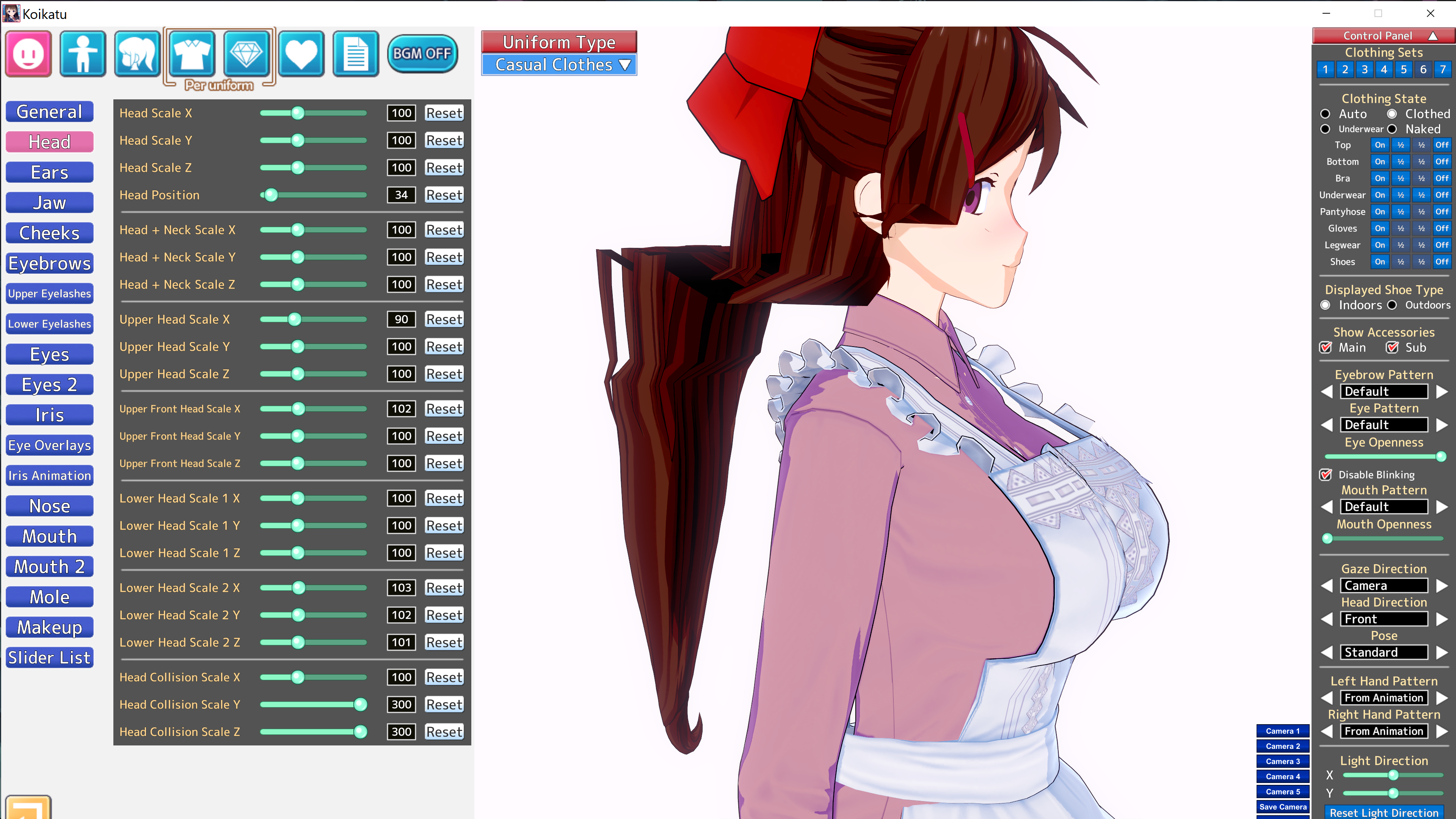Edit Head Collision Scale Z value 300
Viewport: 1456px width, 819px height.
pyautogui.click(x=401, y=731)
